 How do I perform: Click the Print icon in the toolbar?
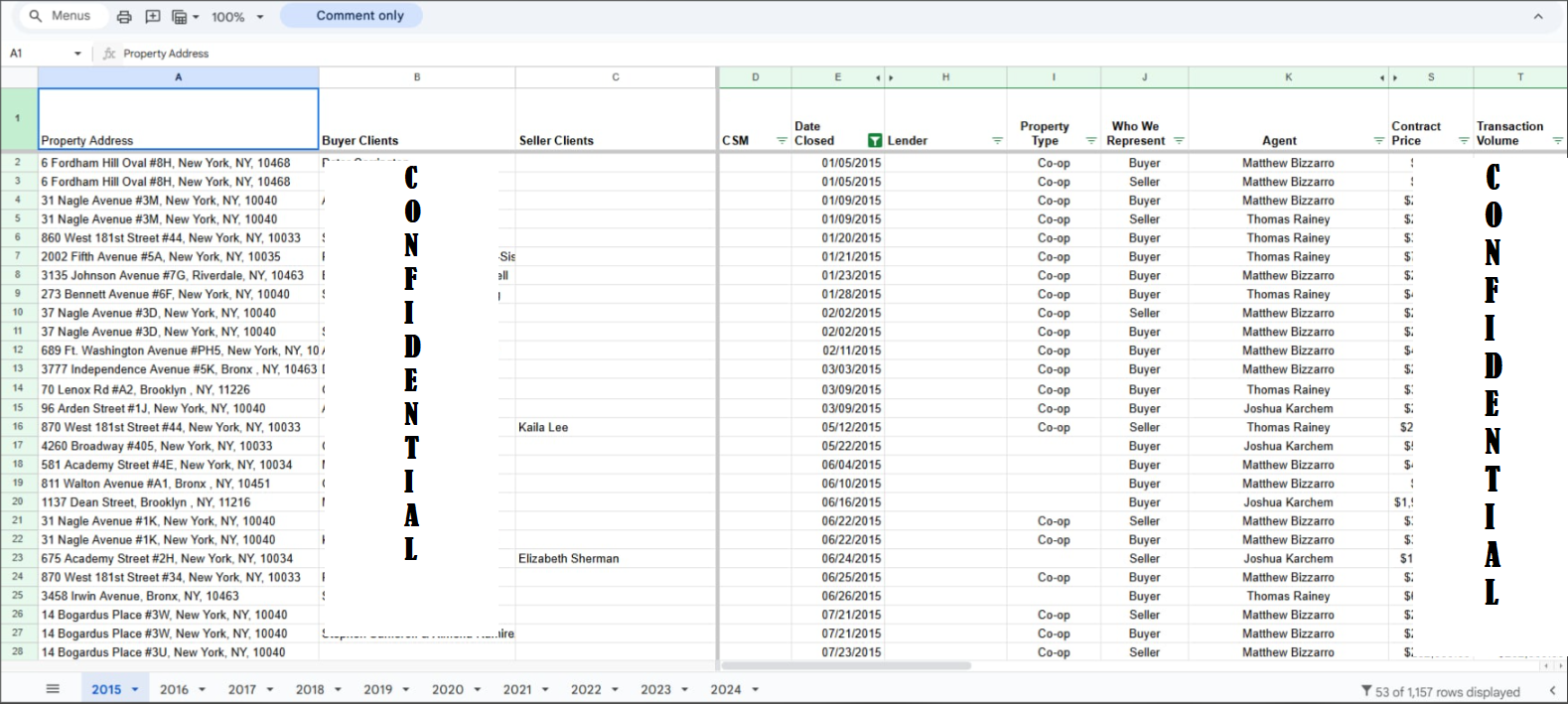point(124,17)
